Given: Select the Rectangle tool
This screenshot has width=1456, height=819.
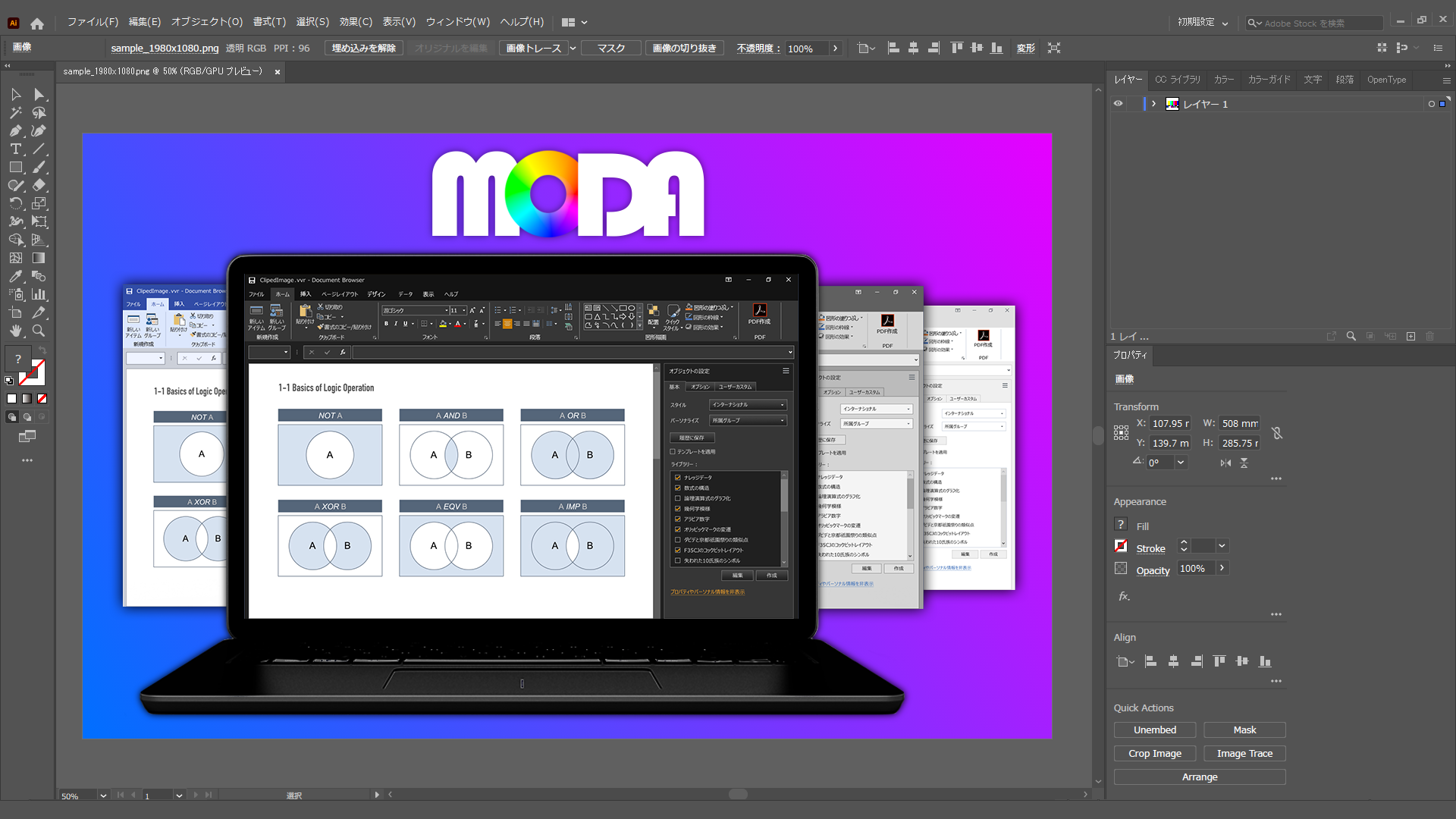Looking at the screenshot, I should (16, 168).
